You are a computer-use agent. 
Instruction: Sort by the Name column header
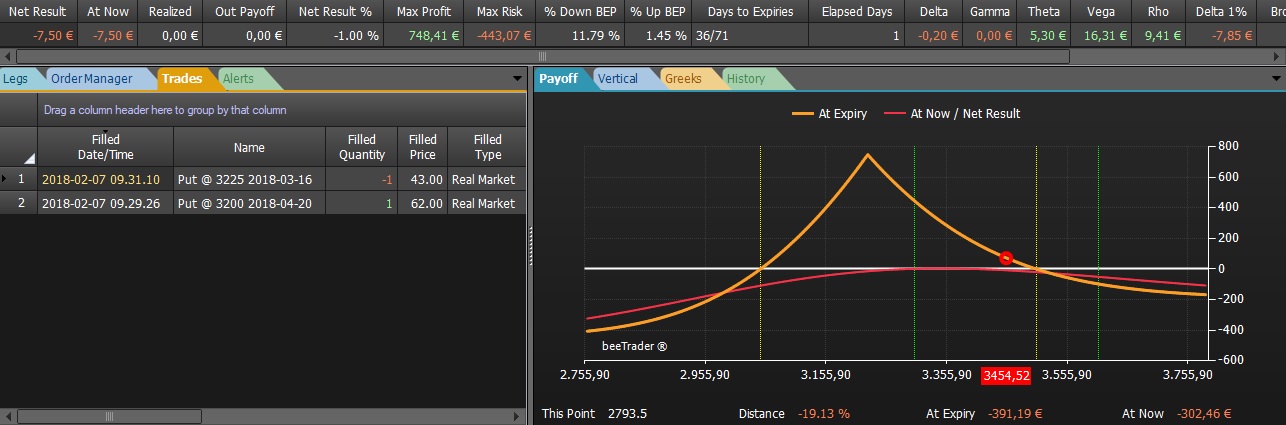(x=249, y=147)
